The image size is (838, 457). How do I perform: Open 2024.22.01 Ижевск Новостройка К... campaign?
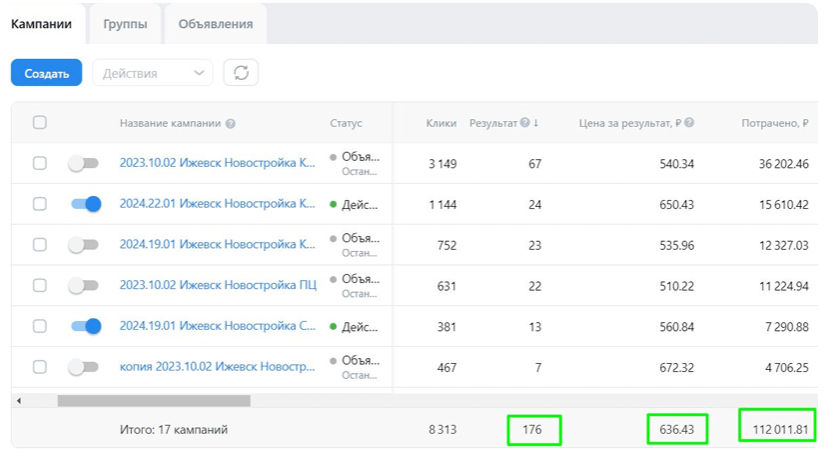pyautogui.click(x=218, y=204)
